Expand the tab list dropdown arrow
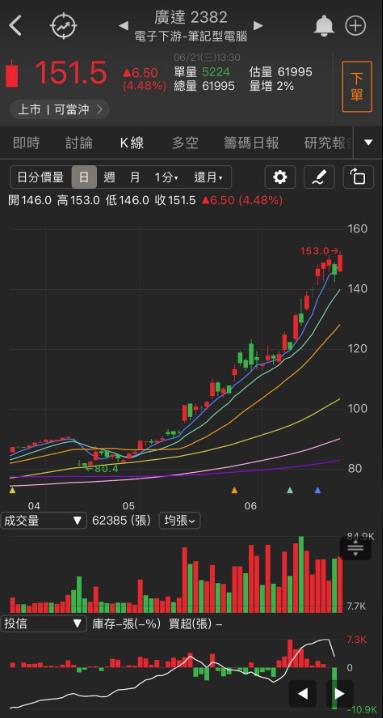383x718 pixels. [x=369, y=142]
